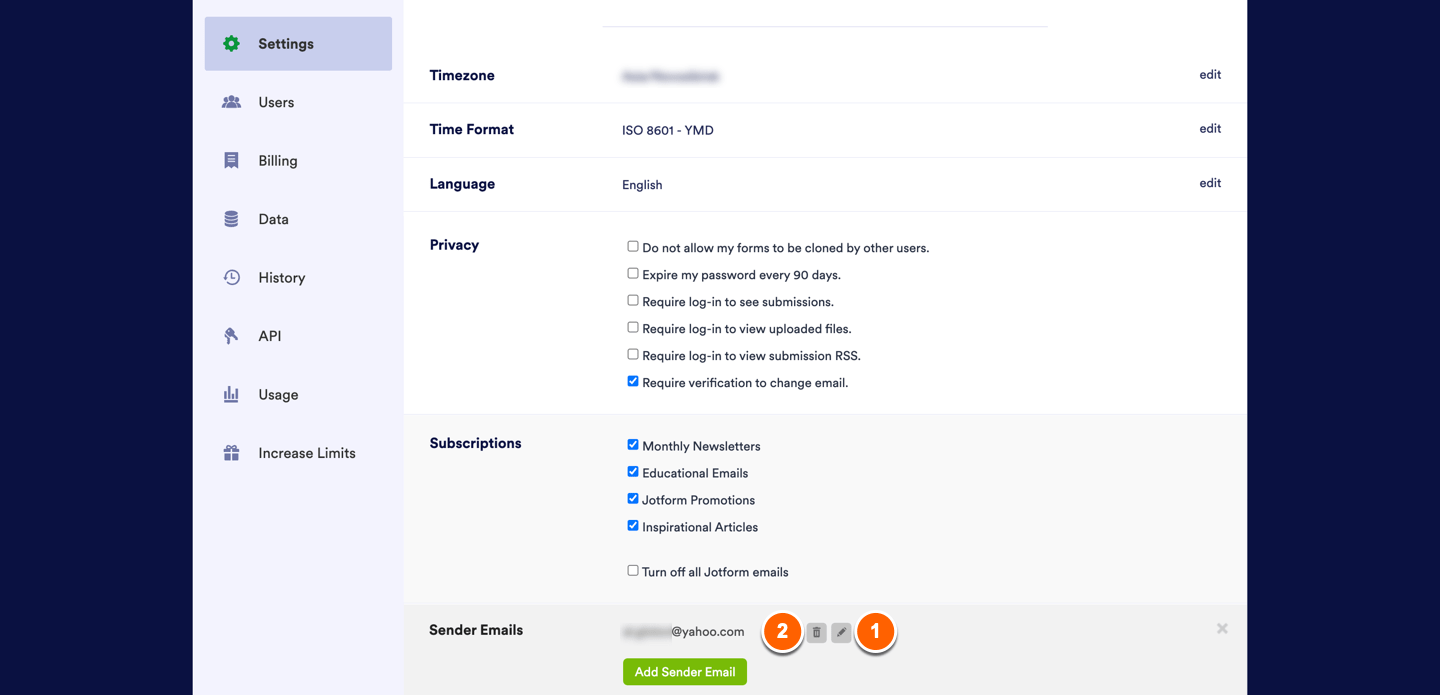
Task: Click the trash icon beside the sender email
Action: (x=816, y=632)
